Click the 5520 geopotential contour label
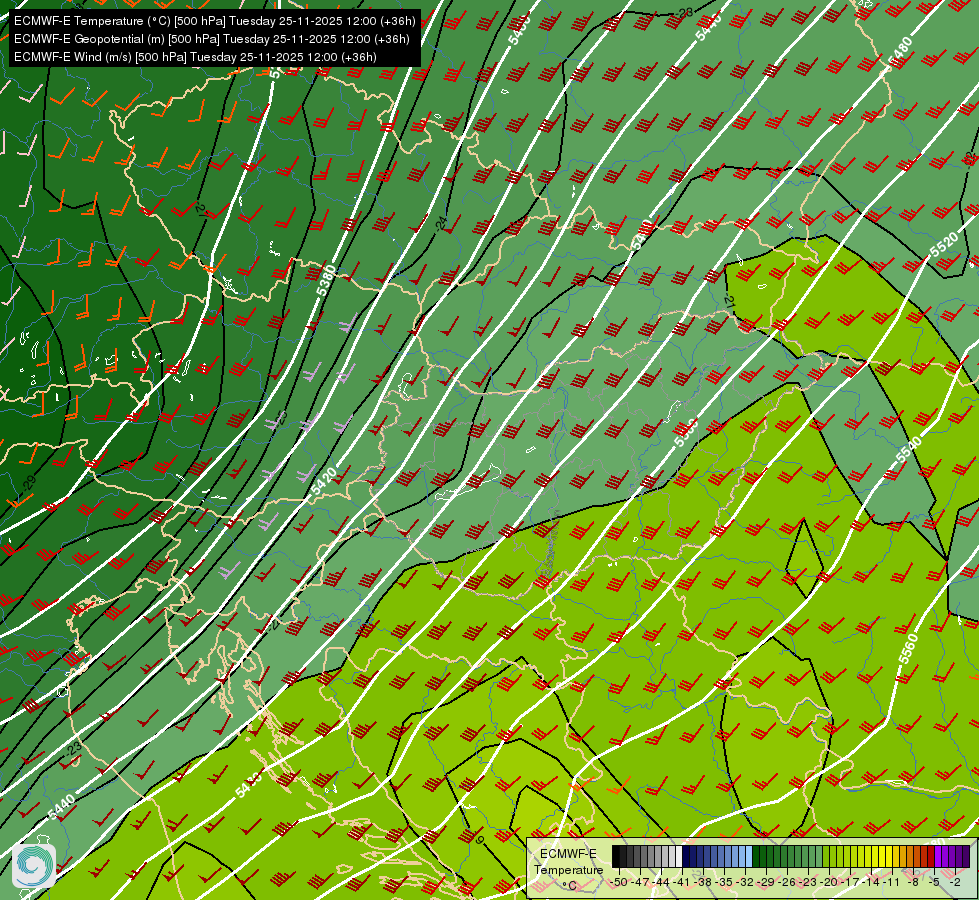 [x=943, y=245]
